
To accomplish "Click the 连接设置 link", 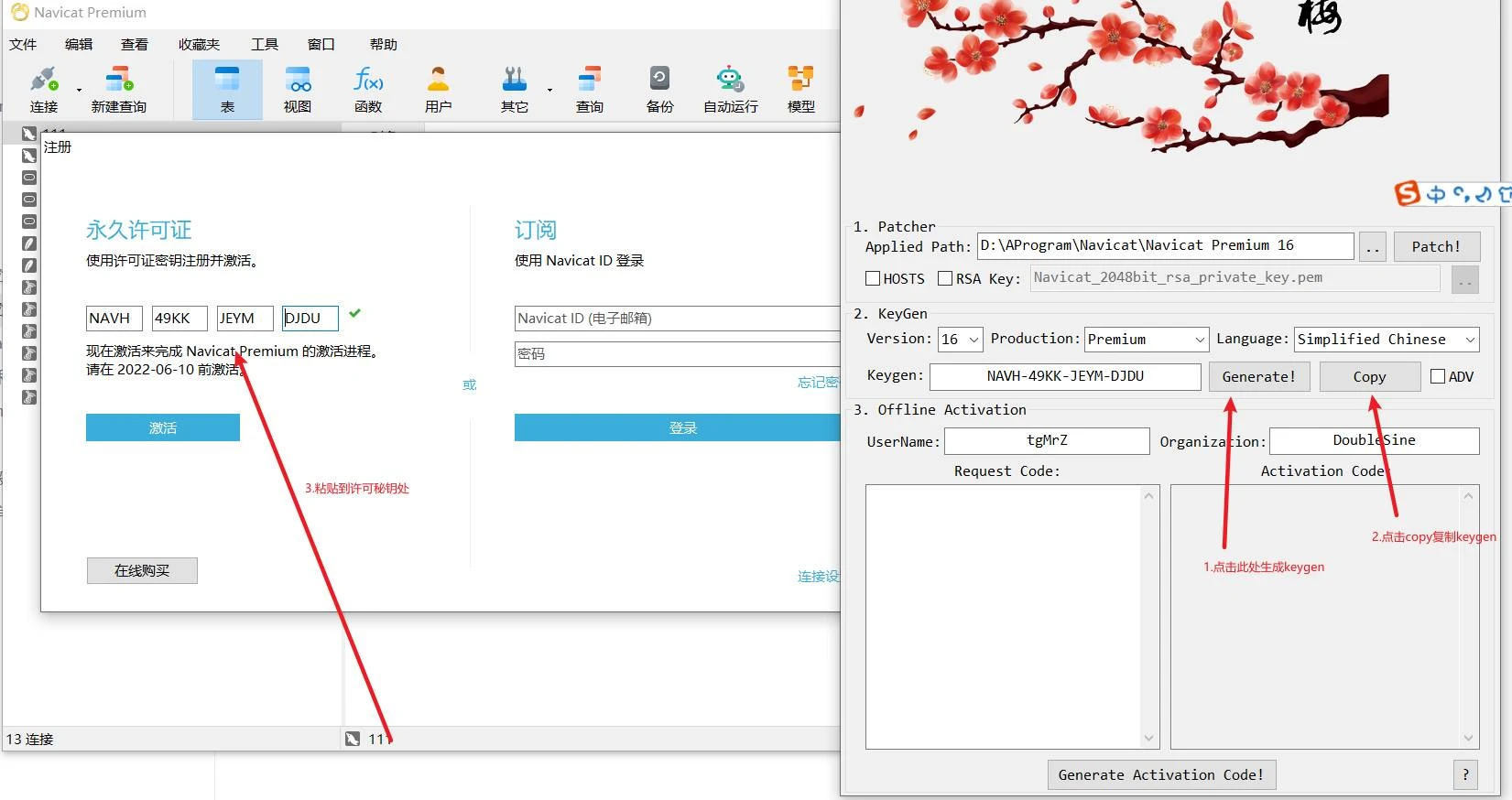I will tap(818, 577).
